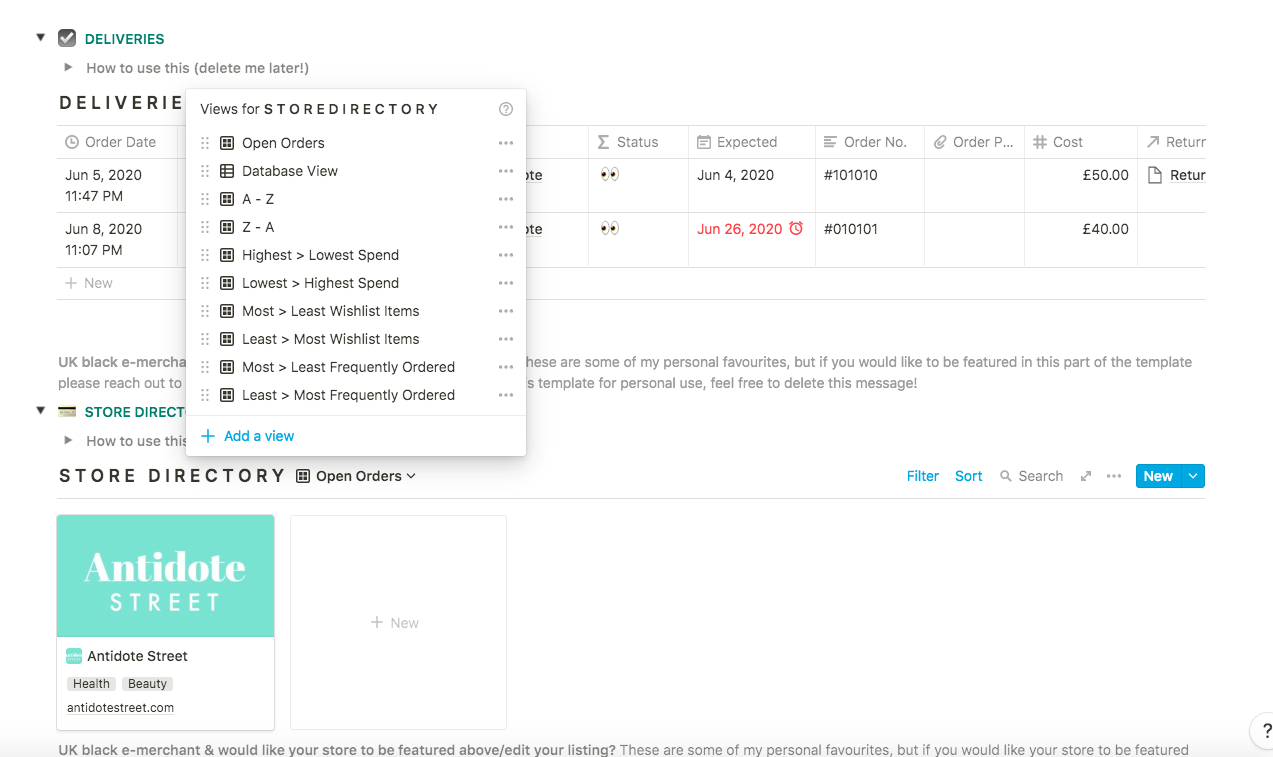Open Store Directory more options ellipsis

pyautogui.click(x=1114, y=476)
